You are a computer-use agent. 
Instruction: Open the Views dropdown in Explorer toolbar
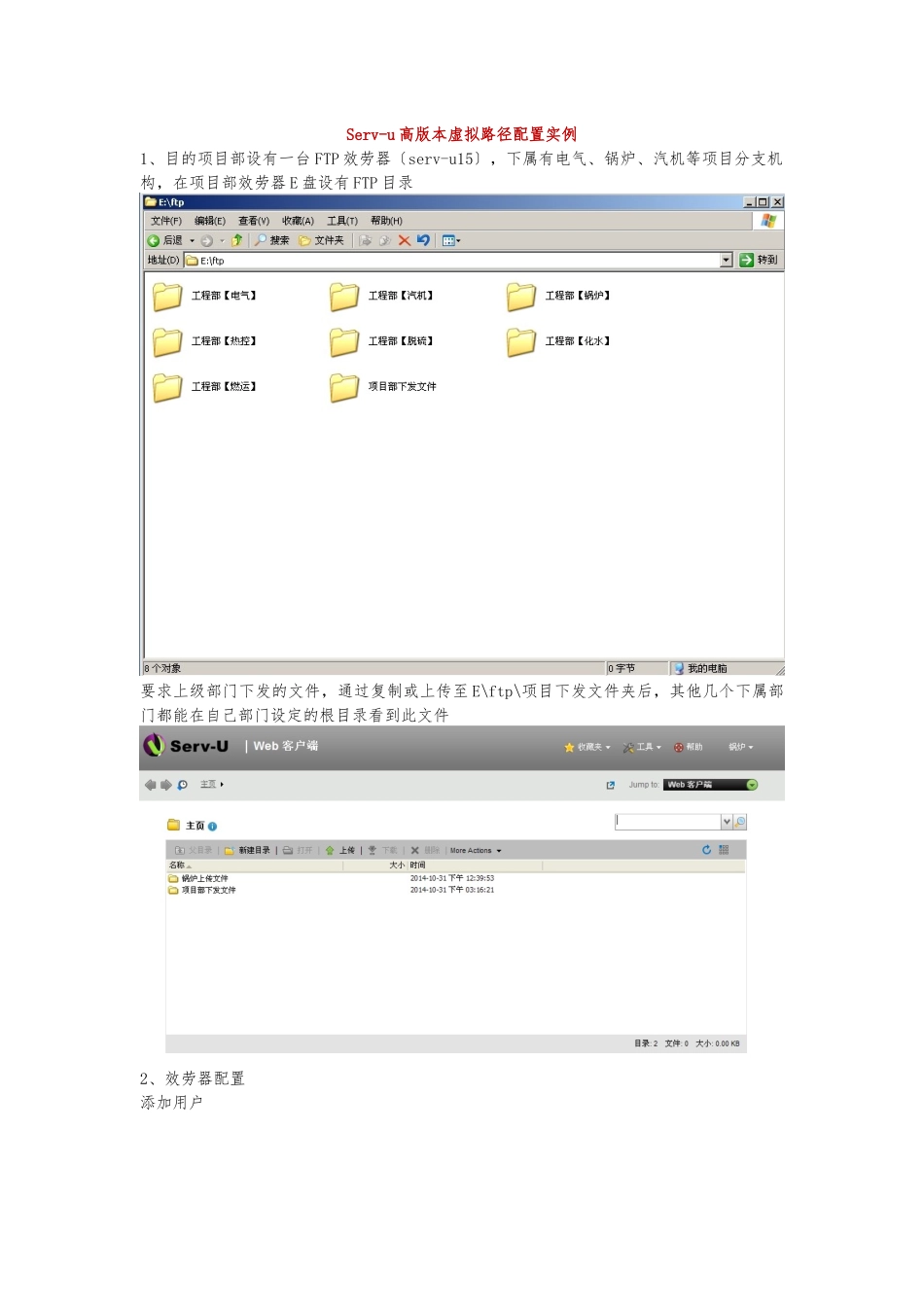[x=451, y=240]
